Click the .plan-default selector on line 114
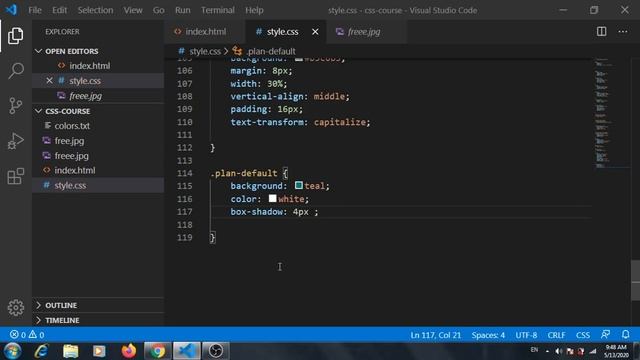The image size is (640, 360). tap(244, 173)
